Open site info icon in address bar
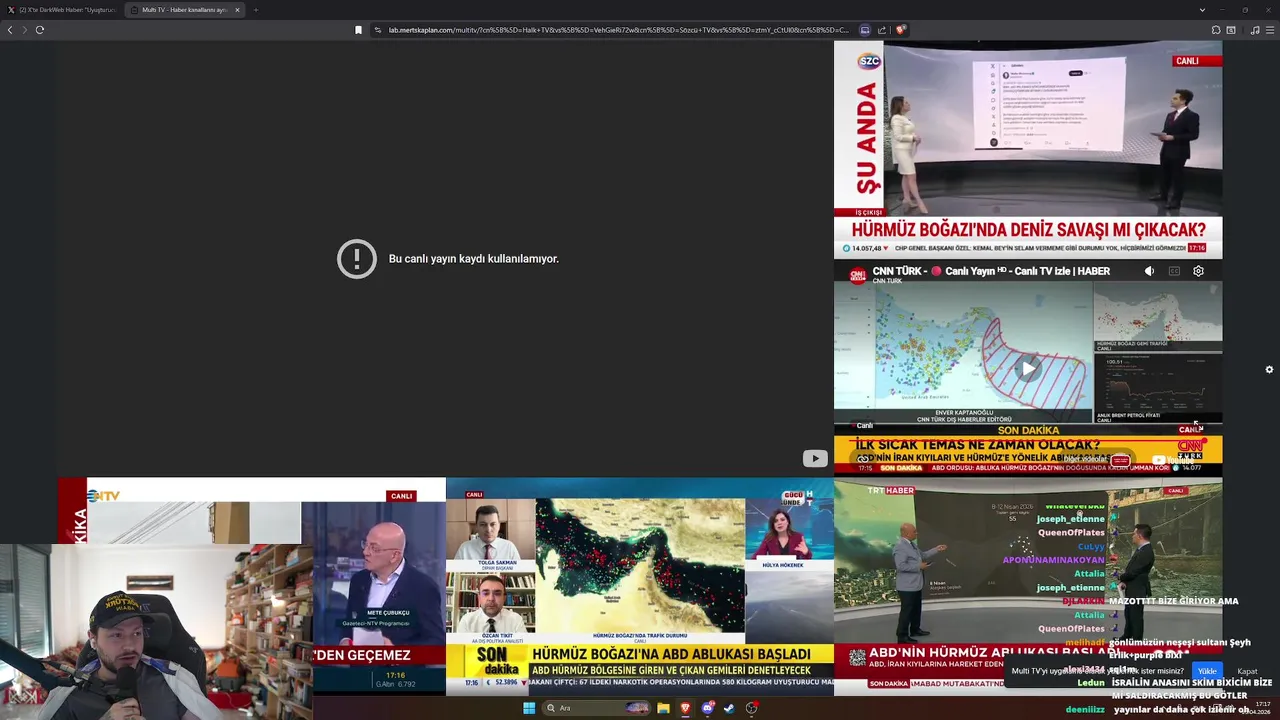 378,30
